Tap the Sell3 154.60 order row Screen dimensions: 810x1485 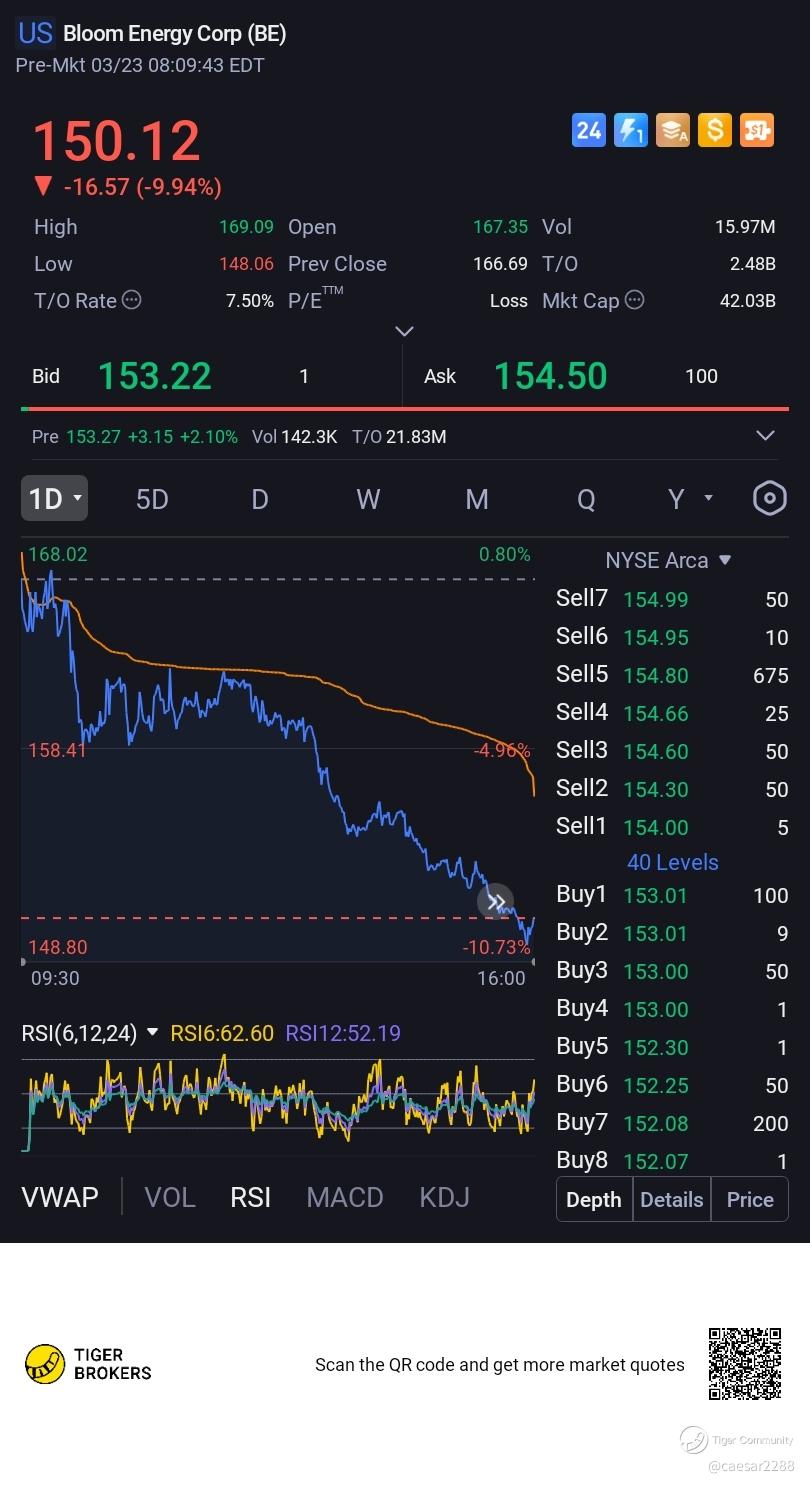coord(672,751)
